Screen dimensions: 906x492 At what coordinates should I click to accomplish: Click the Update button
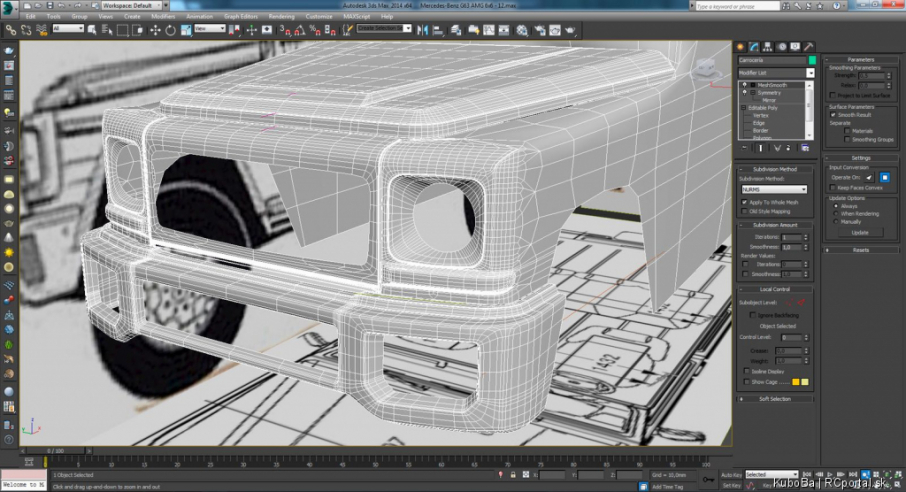[860, 232]
